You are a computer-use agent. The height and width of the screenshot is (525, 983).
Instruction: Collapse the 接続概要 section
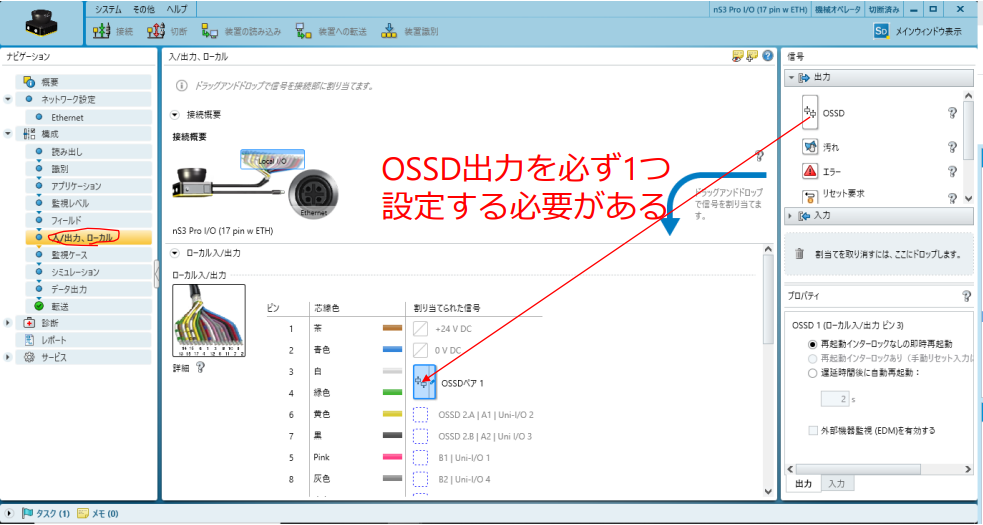pyautogui.click(x=175, y=115)
